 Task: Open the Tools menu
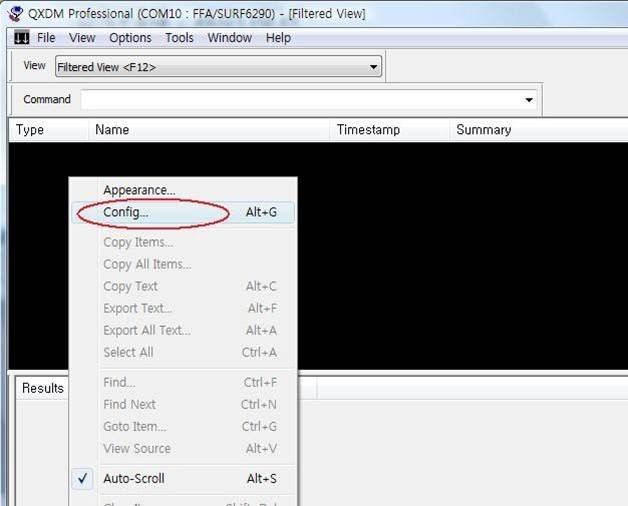tap(179, 38)
